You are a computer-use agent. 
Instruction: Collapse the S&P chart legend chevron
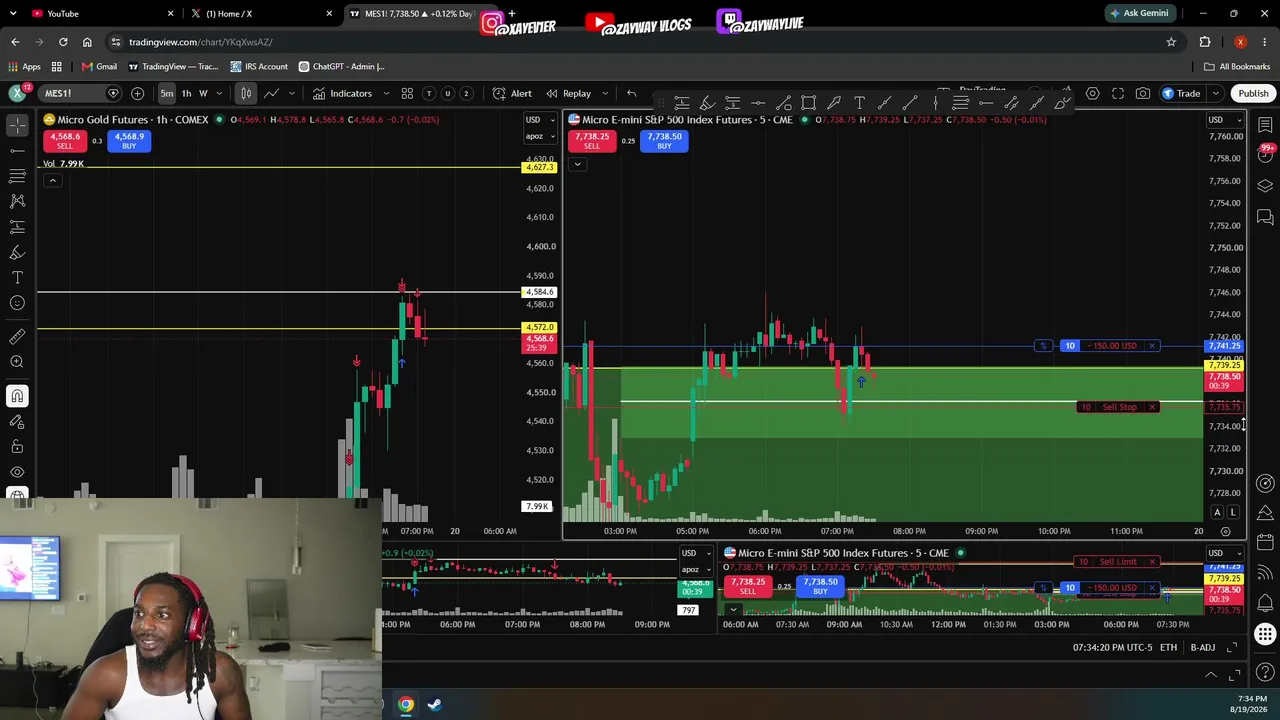click(577, 164)
